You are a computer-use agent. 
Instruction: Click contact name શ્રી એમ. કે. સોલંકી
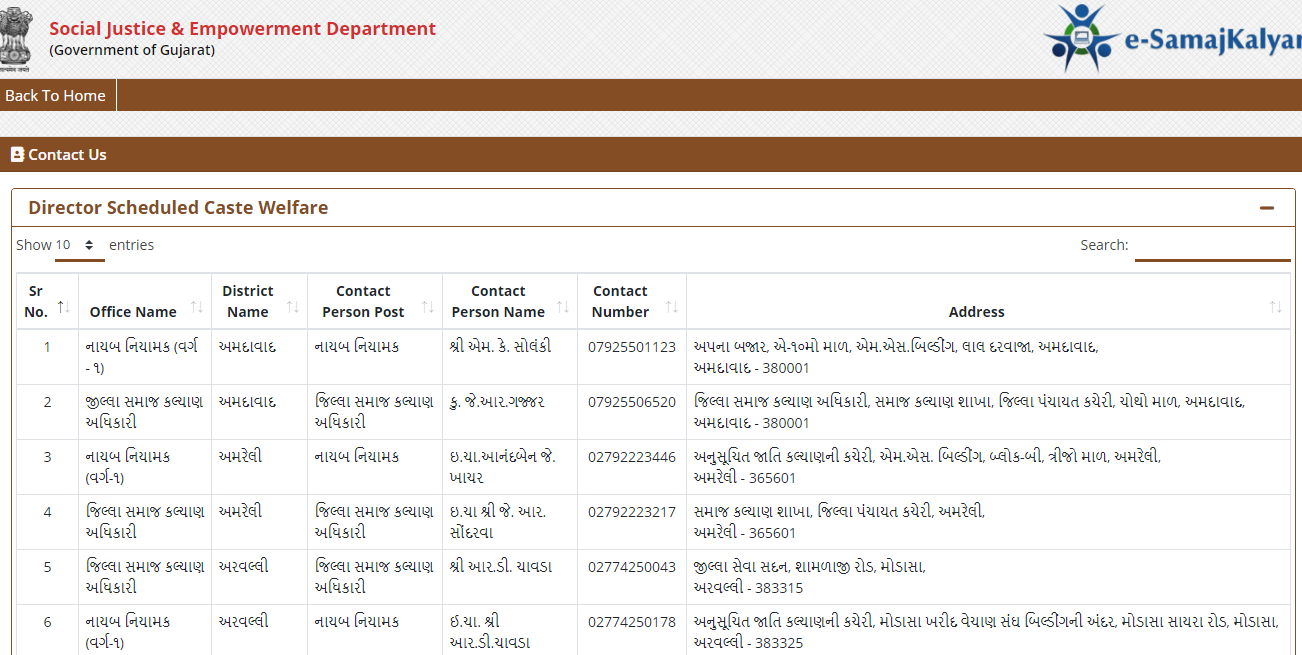tap(501, 347)
